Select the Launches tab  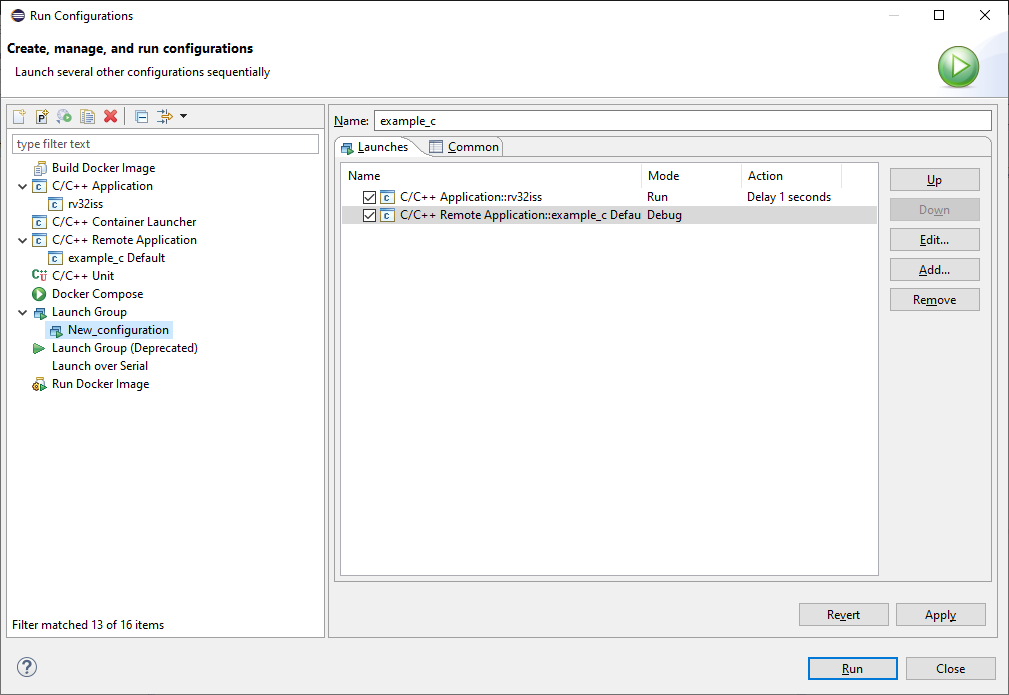tap(375, 147)
